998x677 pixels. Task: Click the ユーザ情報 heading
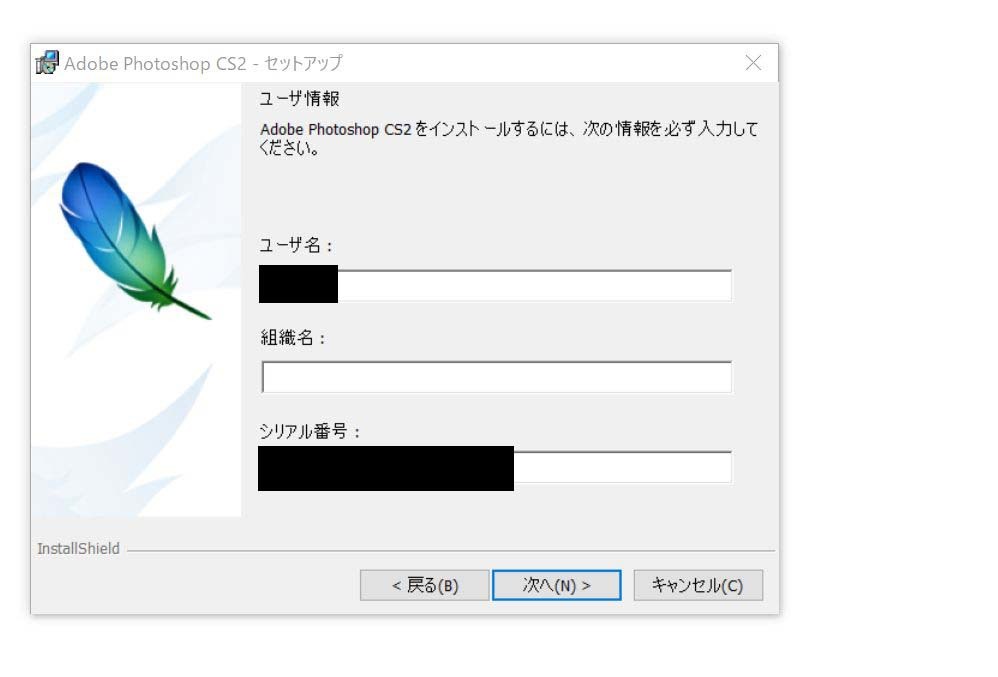(299, 99)
